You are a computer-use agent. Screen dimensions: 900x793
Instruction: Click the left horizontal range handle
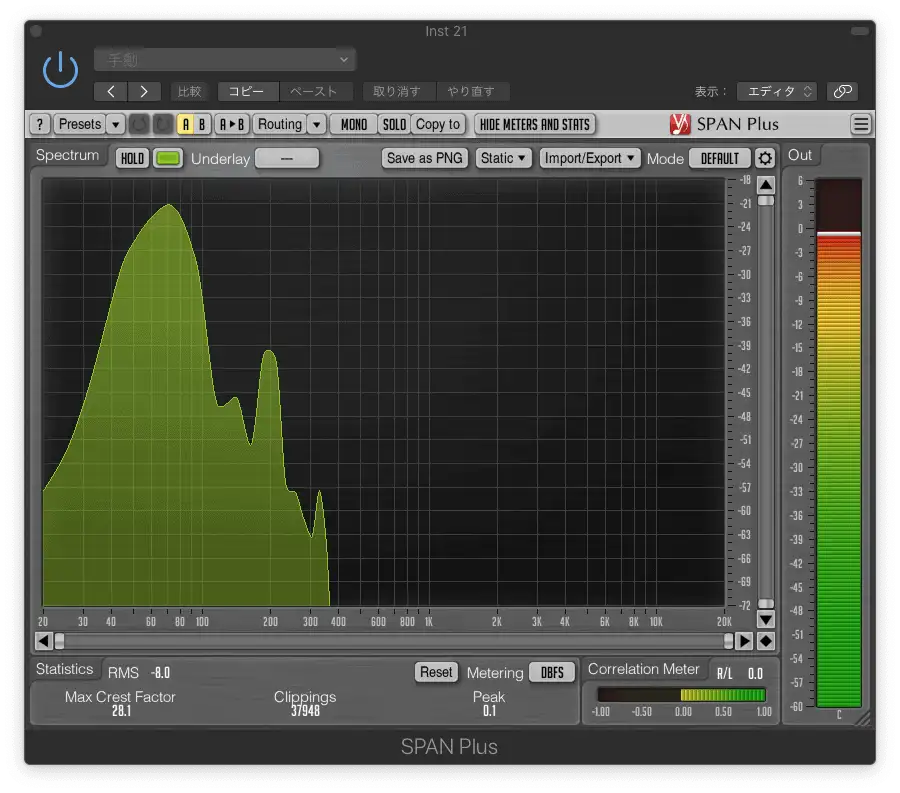[x=59, y=641]
